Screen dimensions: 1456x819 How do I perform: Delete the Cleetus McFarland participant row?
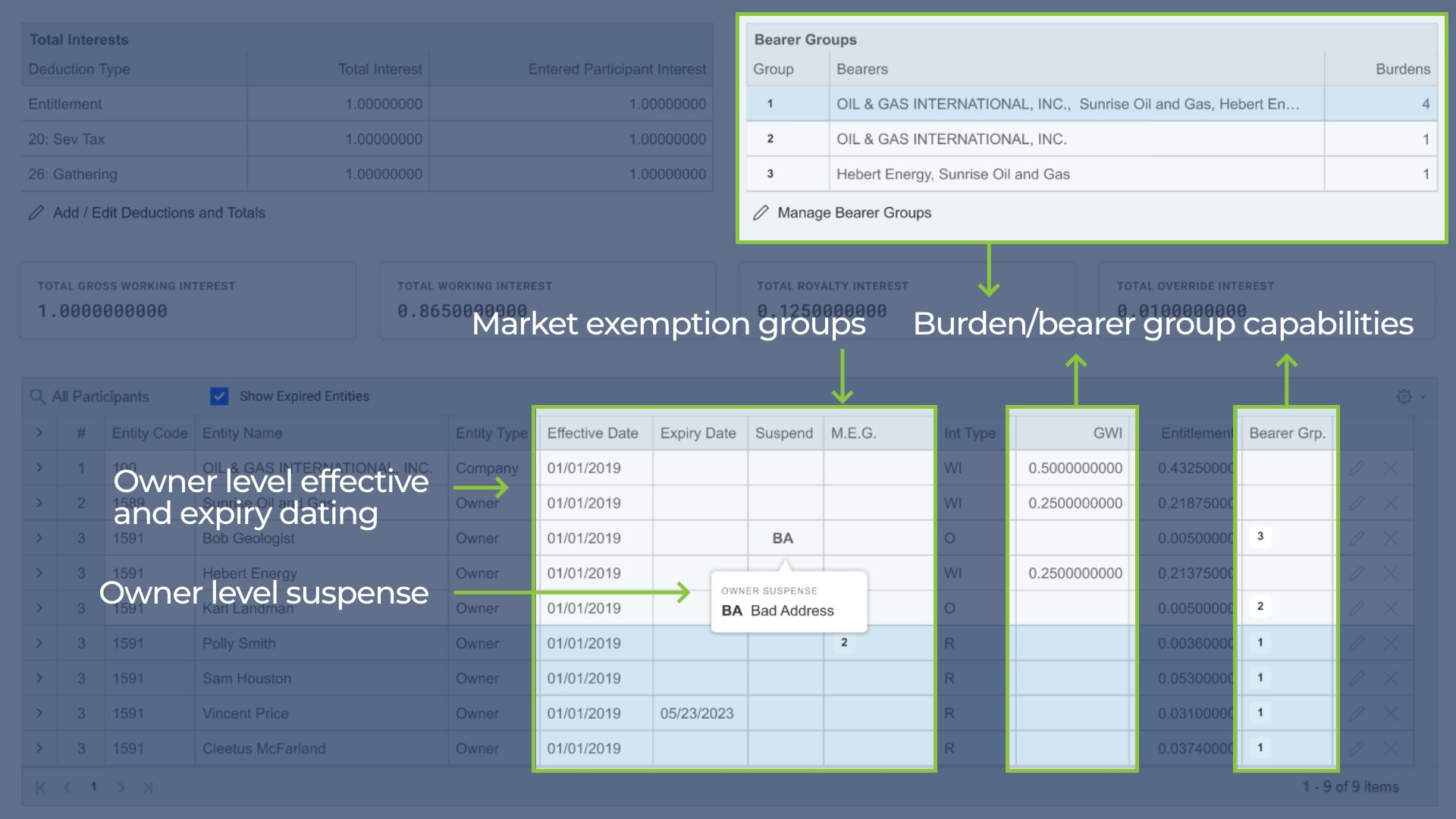click(x=1391, y=748)
